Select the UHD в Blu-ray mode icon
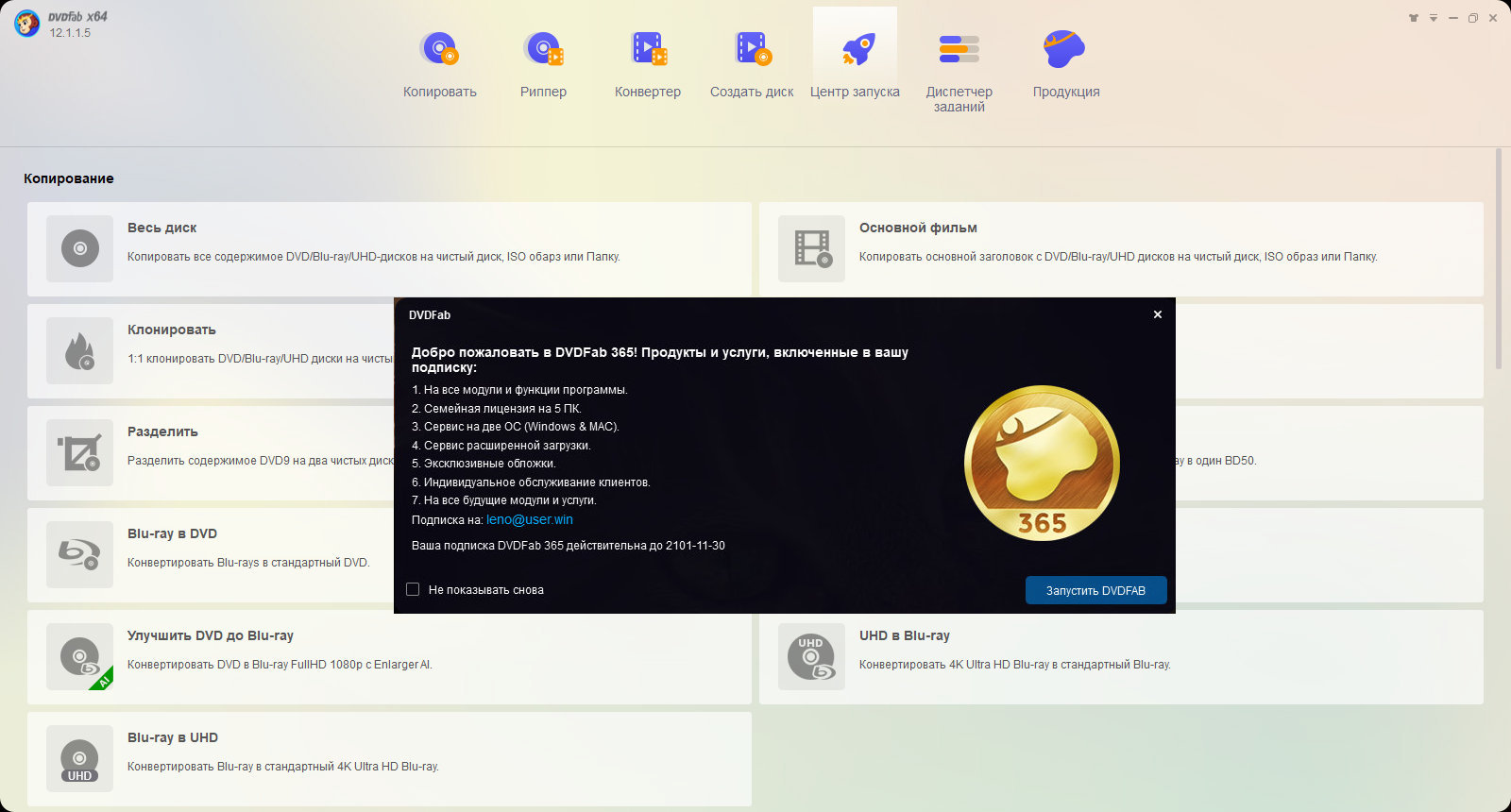 pos(811,657)
